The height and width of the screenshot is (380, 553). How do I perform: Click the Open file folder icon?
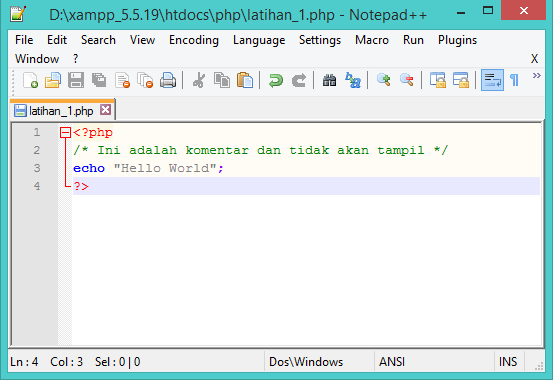pyautogui.click(x=53, y=80)
